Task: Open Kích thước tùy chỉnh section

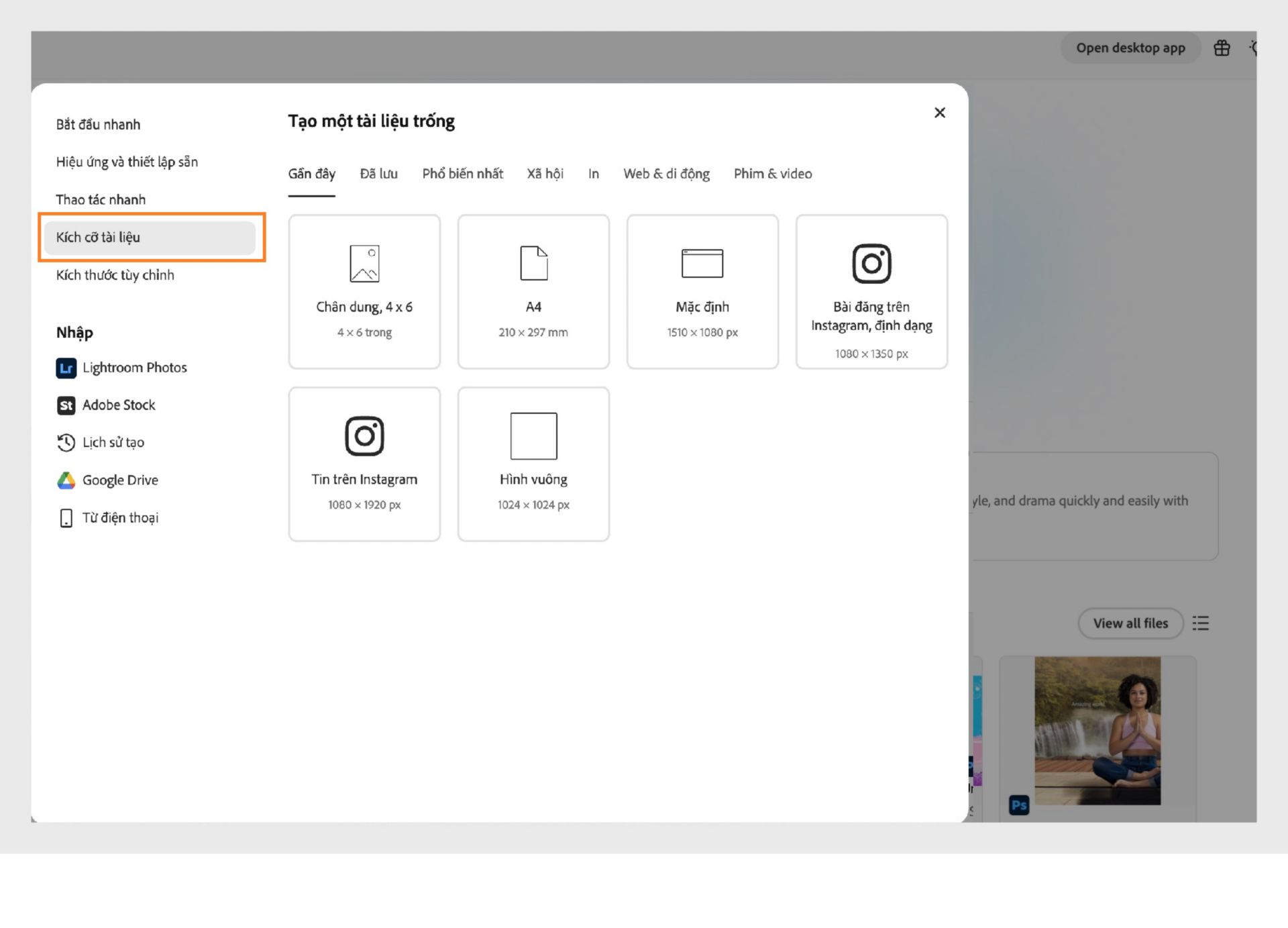Action: pyautogui.click(x=115, y=275)
